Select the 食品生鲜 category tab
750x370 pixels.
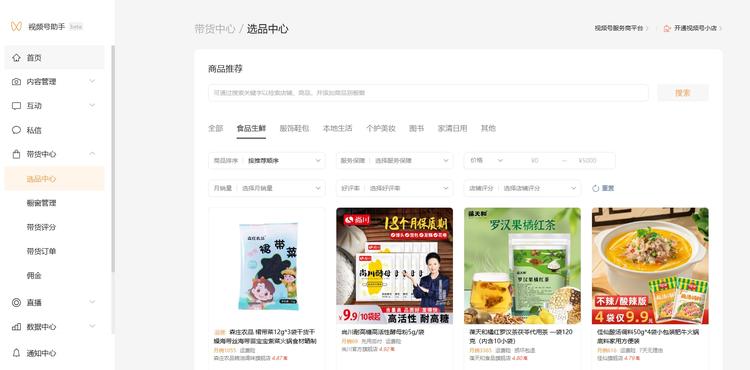(x=251, y=128)
